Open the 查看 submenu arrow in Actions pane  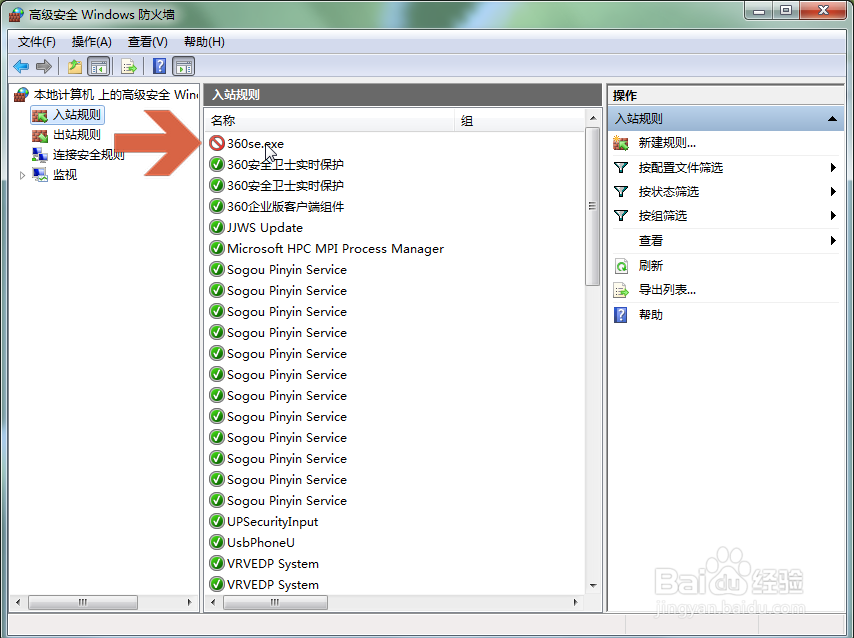tap(833, 240)
